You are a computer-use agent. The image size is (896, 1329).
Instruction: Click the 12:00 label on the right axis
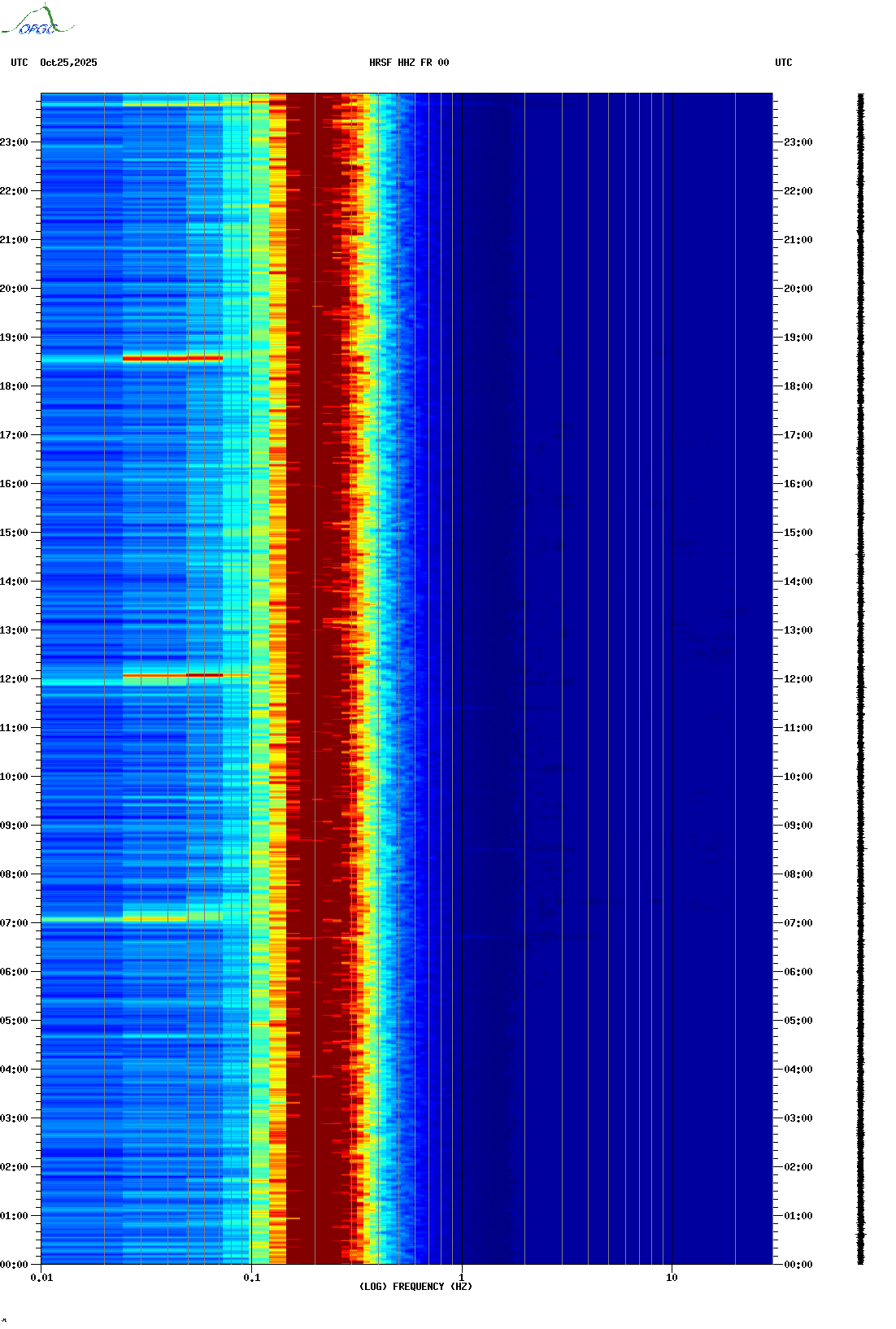point(798,679)
